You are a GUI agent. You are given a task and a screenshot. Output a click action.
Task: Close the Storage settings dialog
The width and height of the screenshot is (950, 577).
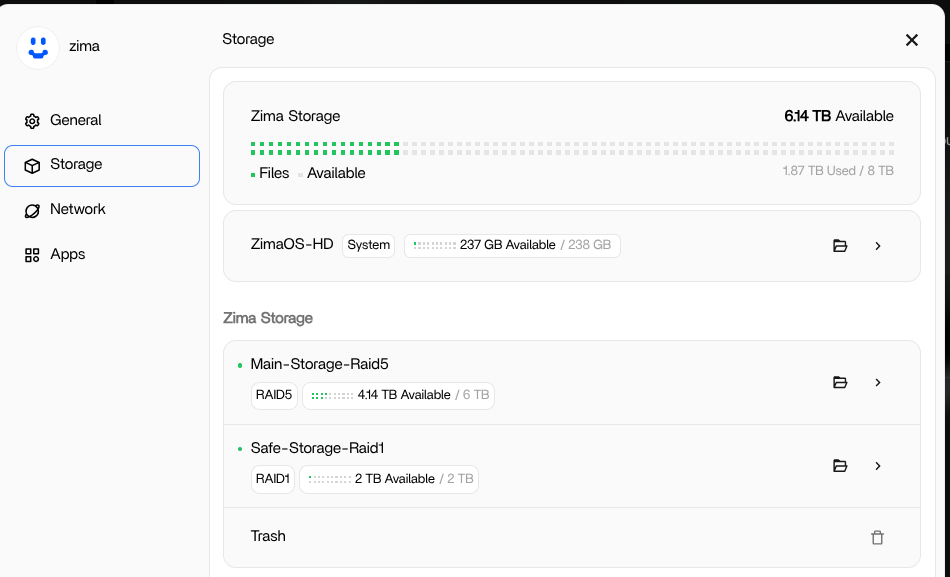click(911, 40)
